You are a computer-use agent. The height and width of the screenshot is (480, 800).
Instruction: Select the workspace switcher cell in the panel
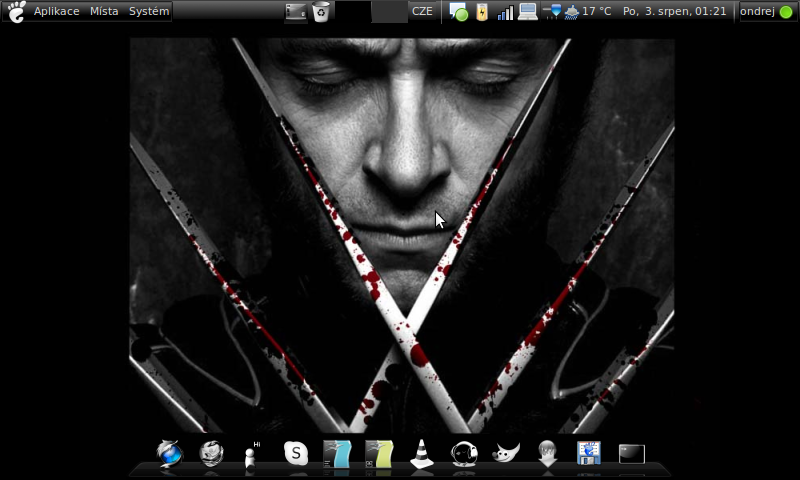(x=390, y=11)
